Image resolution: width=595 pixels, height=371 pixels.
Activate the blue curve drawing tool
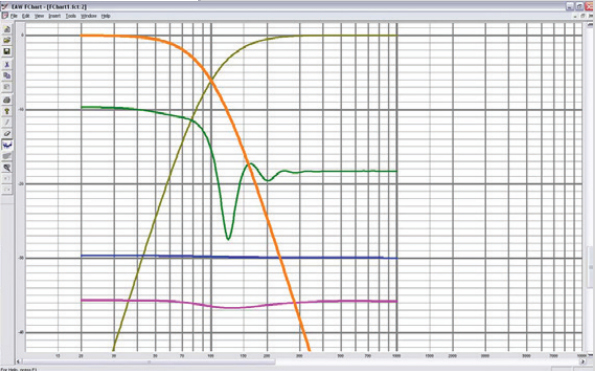tap(7, 145)
